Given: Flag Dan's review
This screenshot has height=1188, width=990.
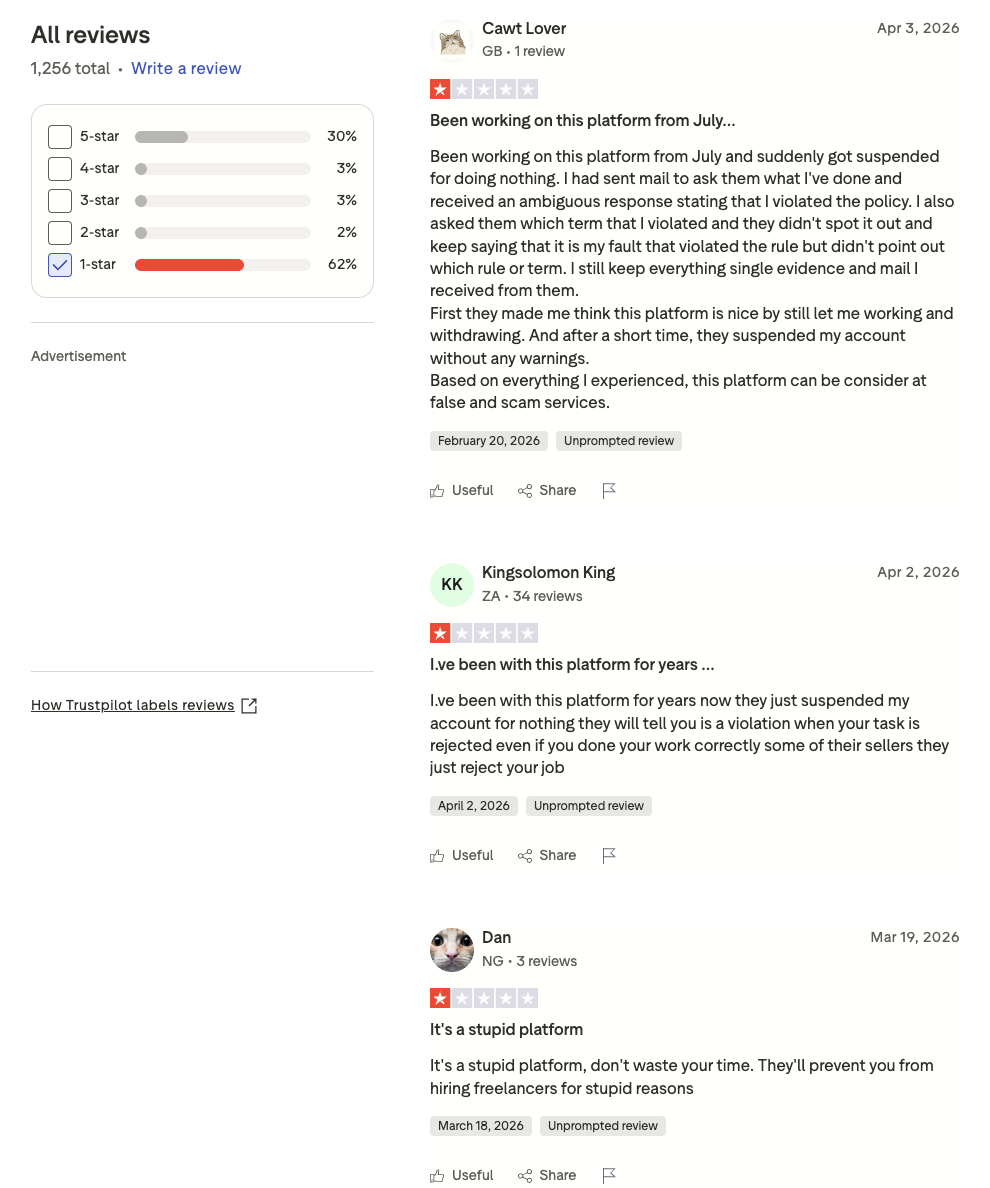Looking at the screenshot, I should 609,1175.
